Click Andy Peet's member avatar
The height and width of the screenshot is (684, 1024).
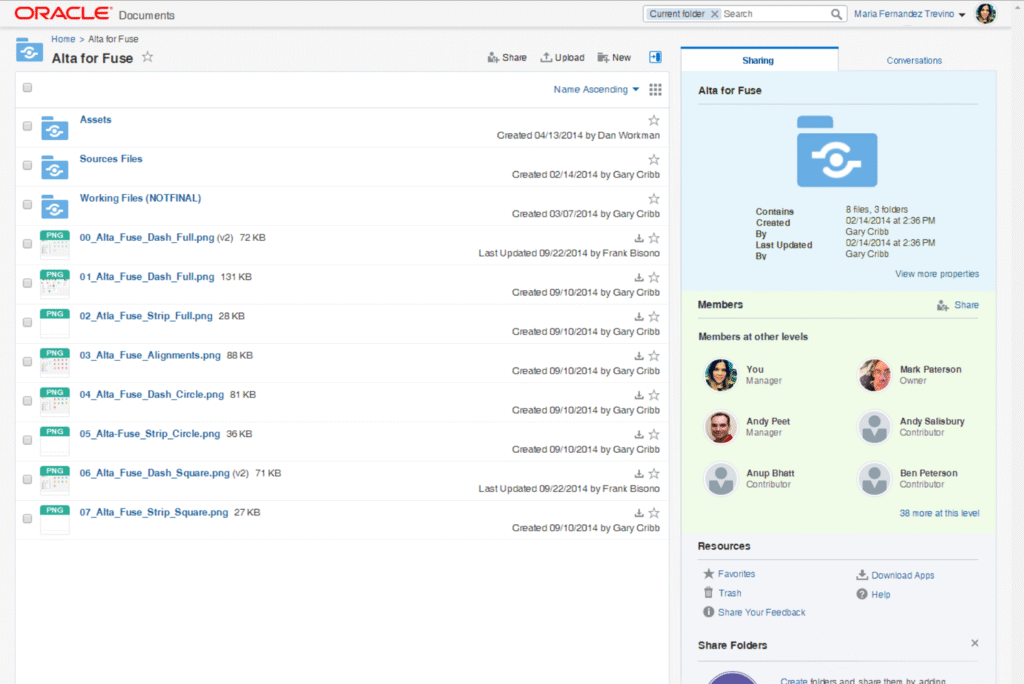click(721, 427)
